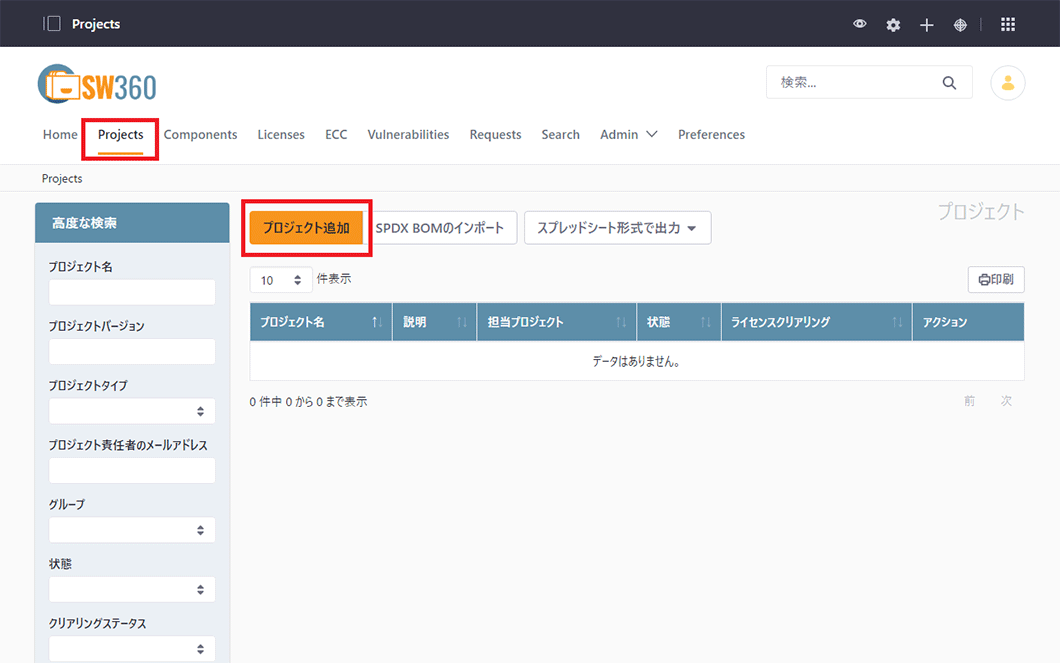The width and height of the screenshot is (1060, 663).
Task: Expand the Admin dropdown menu
Action: point(628,134)
